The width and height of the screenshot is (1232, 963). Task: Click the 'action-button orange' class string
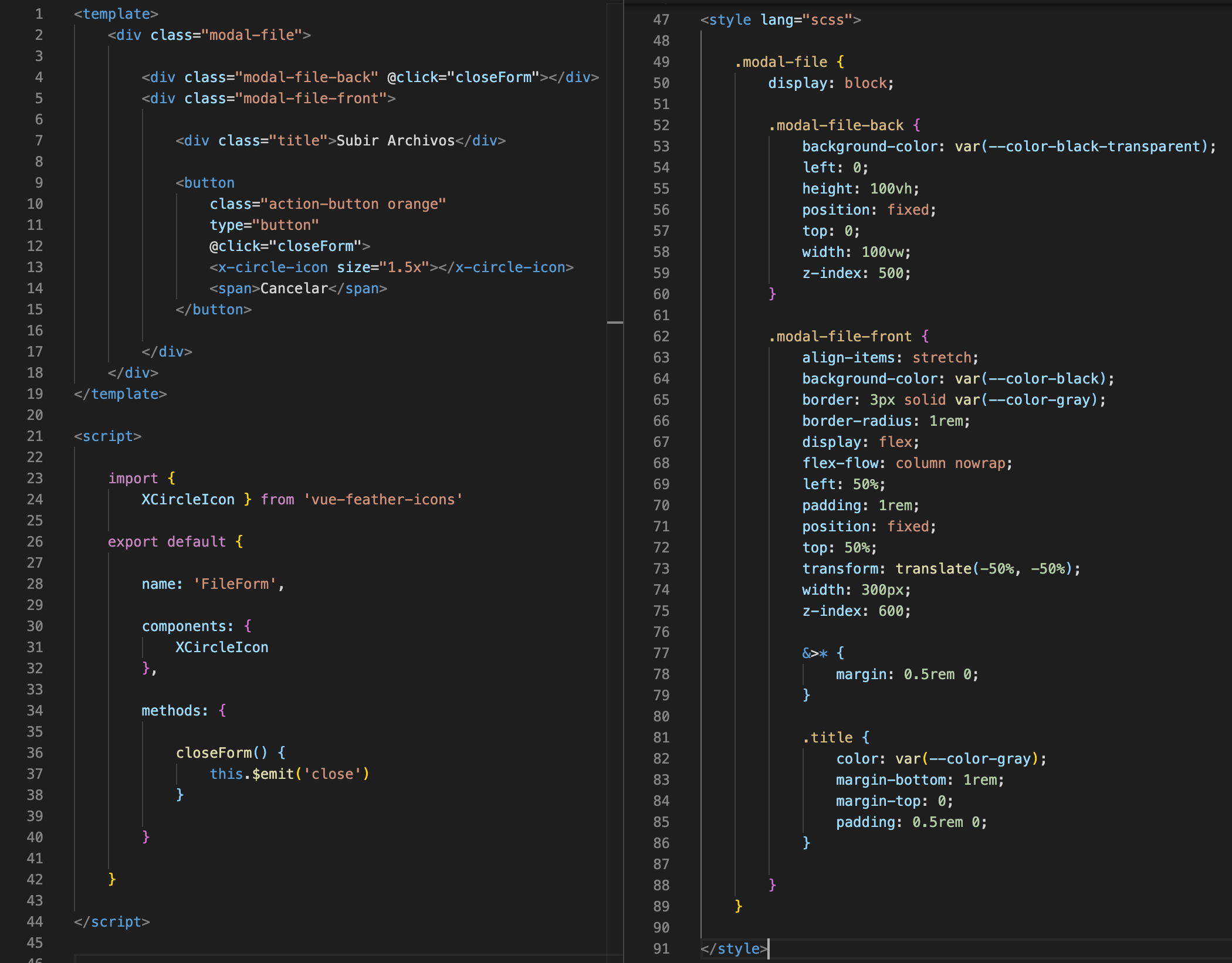tap(353, 204)
